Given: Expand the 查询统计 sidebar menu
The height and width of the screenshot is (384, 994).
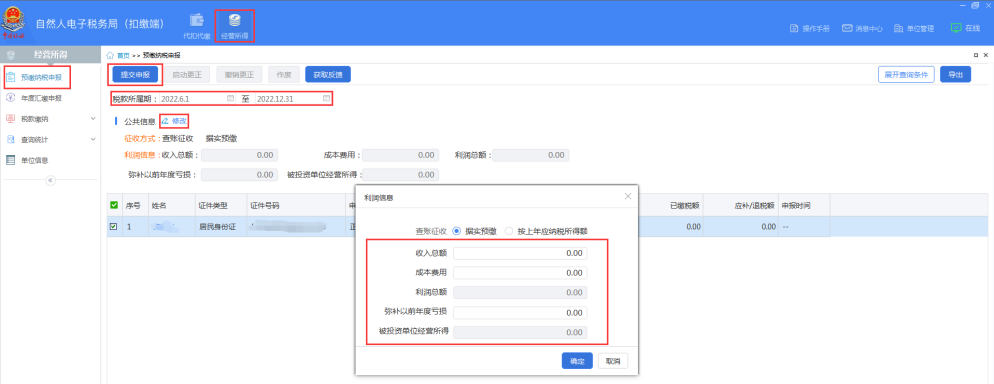Looking at the screenshot, I should 93,139.
